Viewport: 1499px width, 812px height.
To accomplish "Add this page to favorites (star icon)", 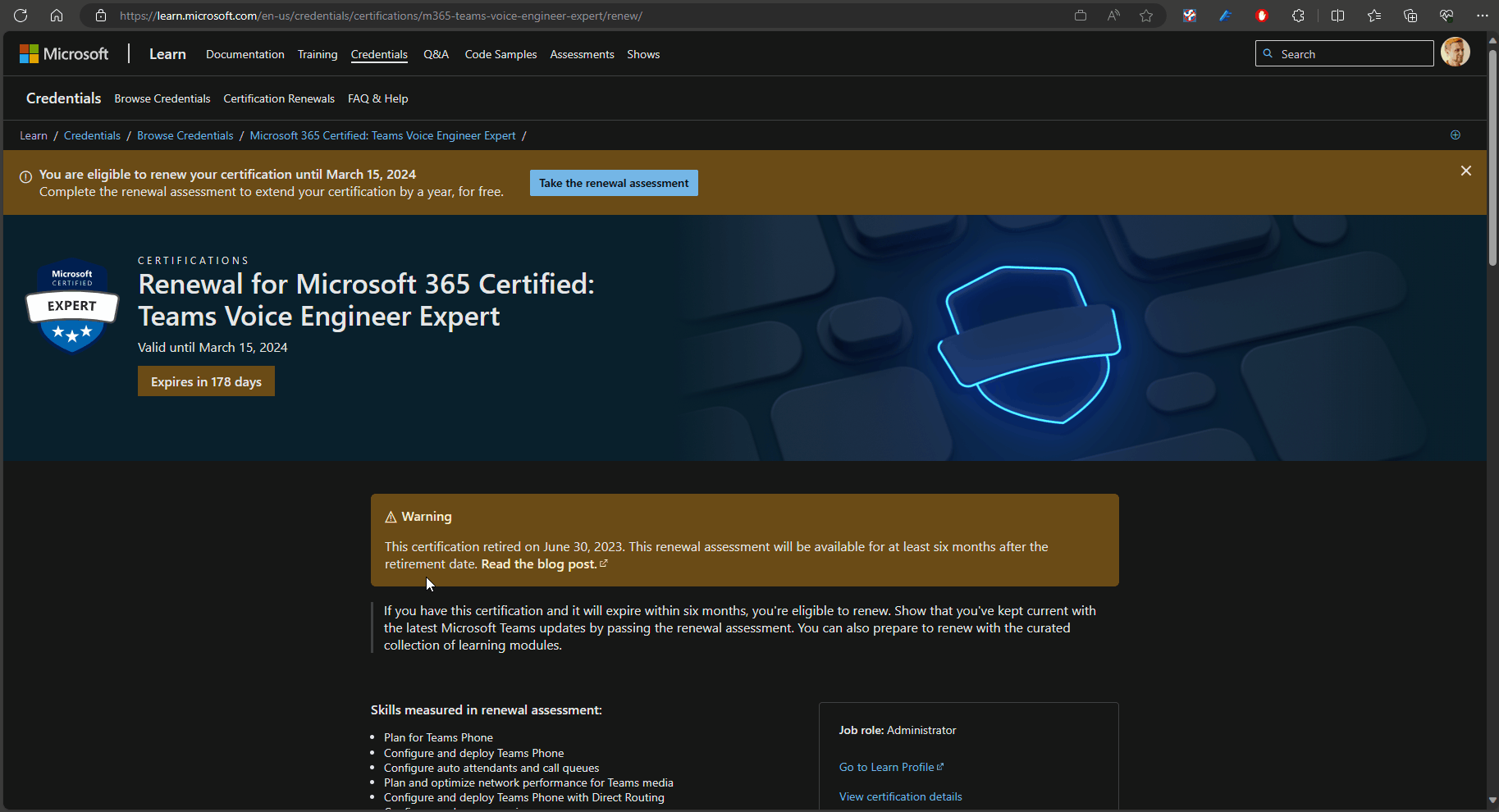I will click(1146, 16).
